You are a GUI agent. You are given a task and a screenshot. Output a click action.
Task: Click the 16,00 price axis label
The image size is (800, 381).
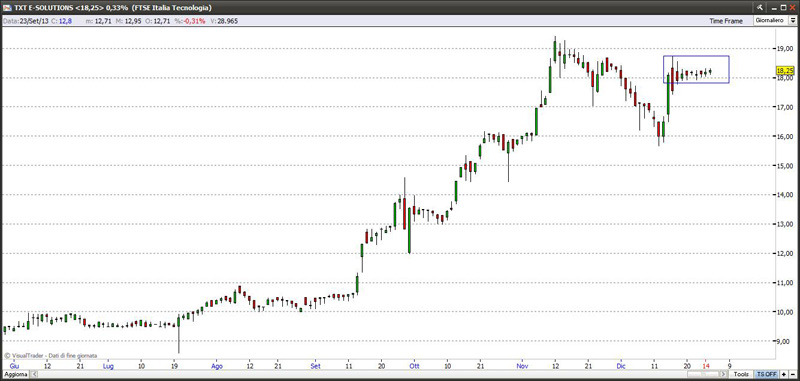(784, 136)
